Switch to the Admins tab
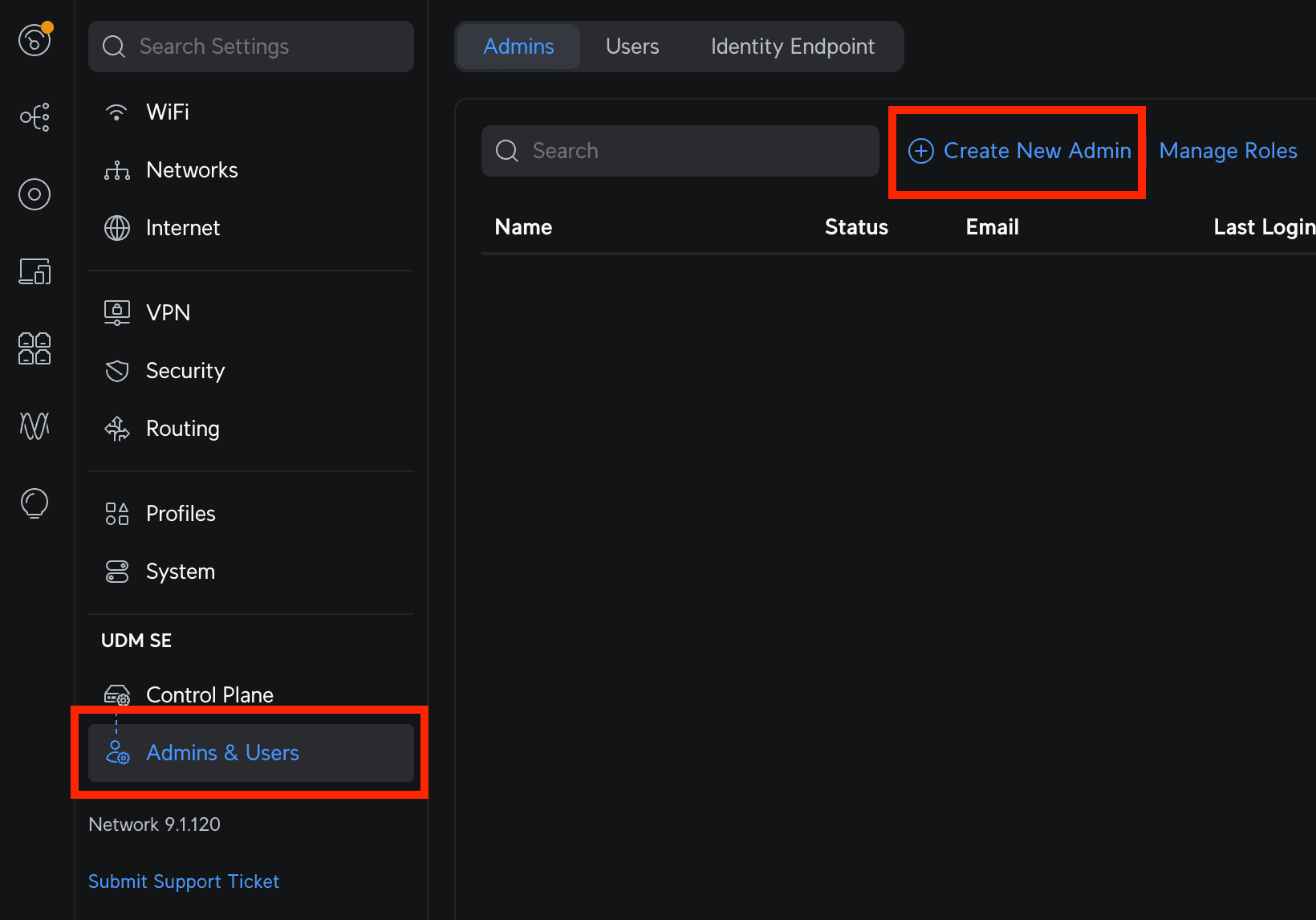This screenshot has height=920, width=1316. coord(518,46)
